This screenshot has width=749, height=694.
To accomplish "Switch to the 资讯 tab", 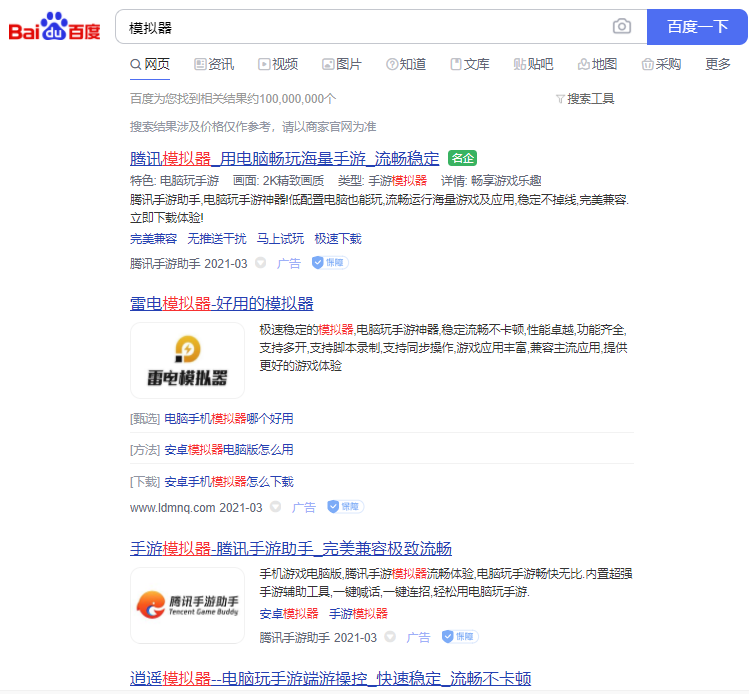I will [214, 64].
